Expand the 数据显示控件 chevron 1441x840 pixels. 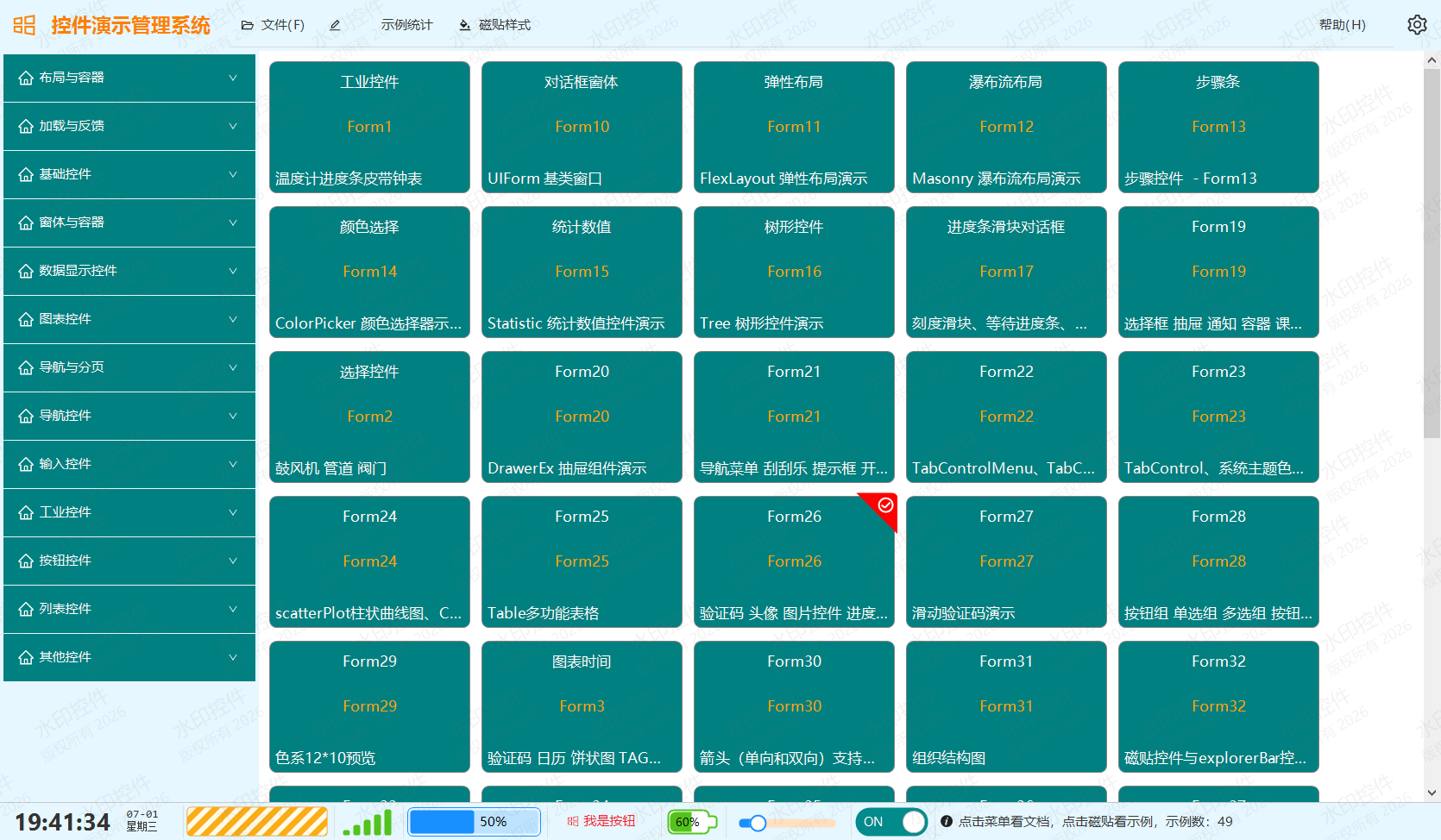[x=233, y=271]
